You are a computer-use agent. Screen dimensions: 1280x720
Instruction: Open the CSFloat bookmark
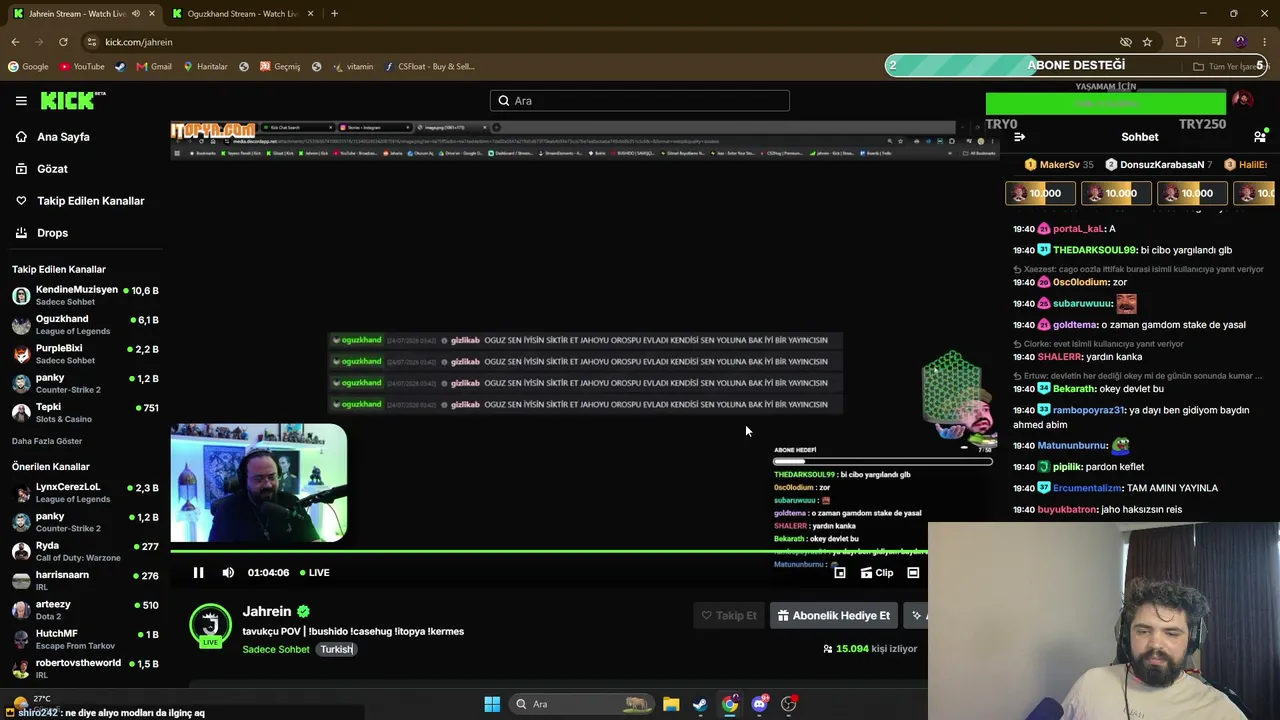tap(429, 67)
